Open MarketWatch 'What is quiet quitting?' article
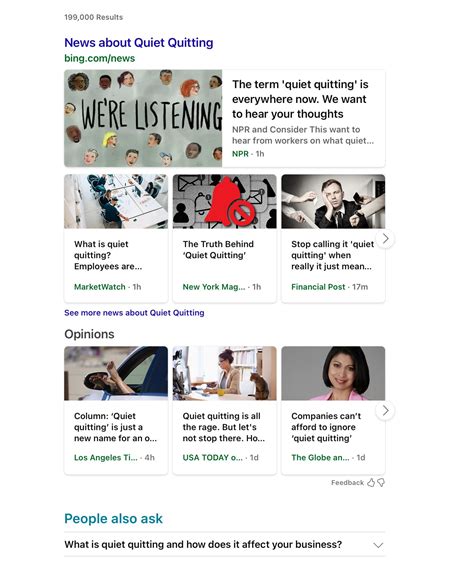 coord(108,255)
